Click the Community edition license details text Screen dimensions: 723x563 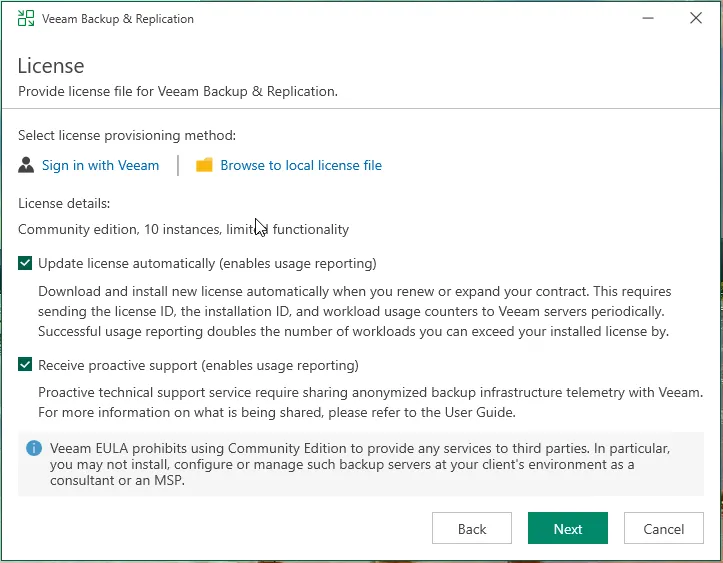tap(183, 229)
